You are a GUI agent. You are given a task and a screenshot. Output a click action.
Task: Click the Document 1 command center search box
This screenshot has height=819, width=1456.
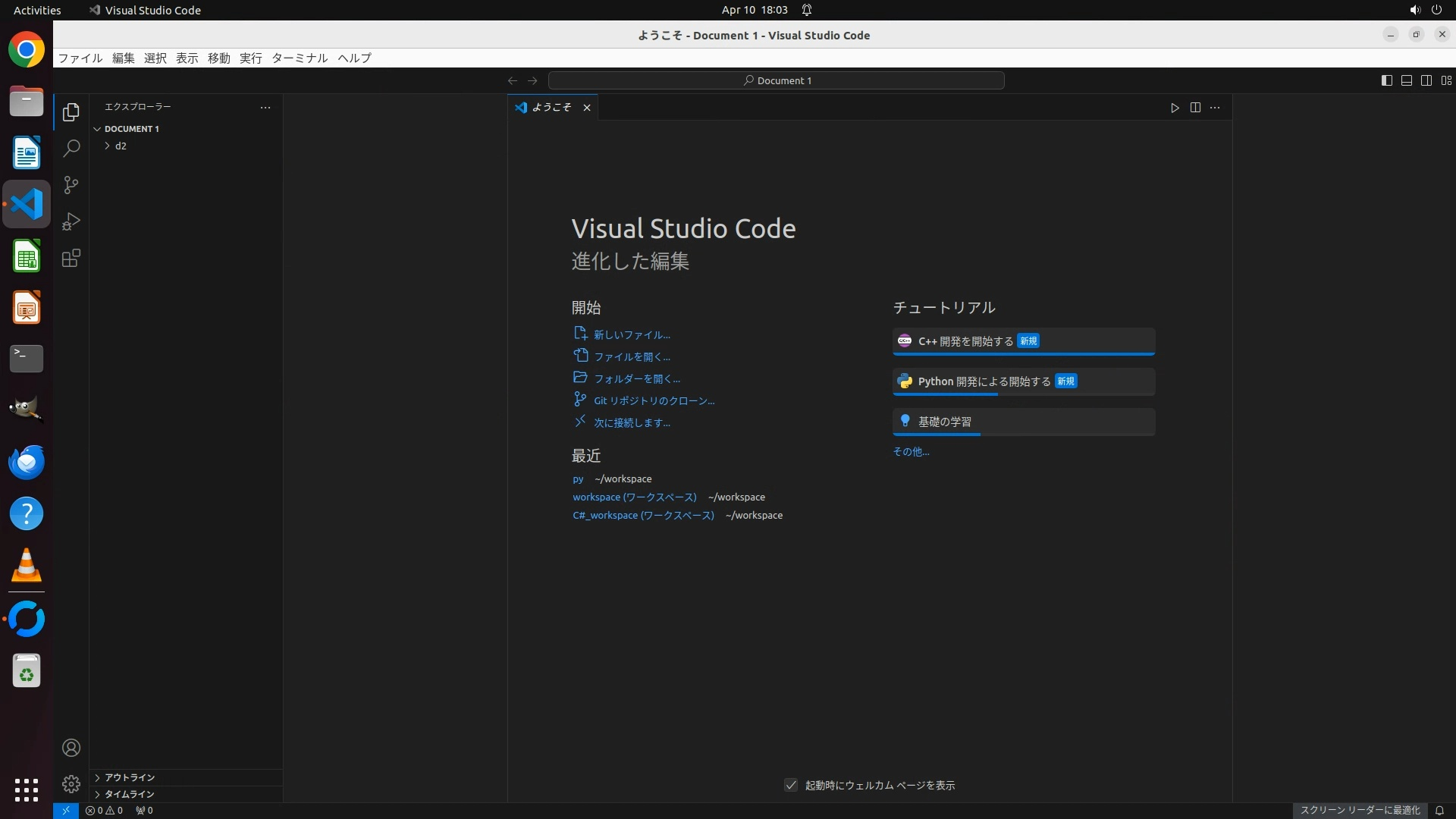click(x=777, y=80)
